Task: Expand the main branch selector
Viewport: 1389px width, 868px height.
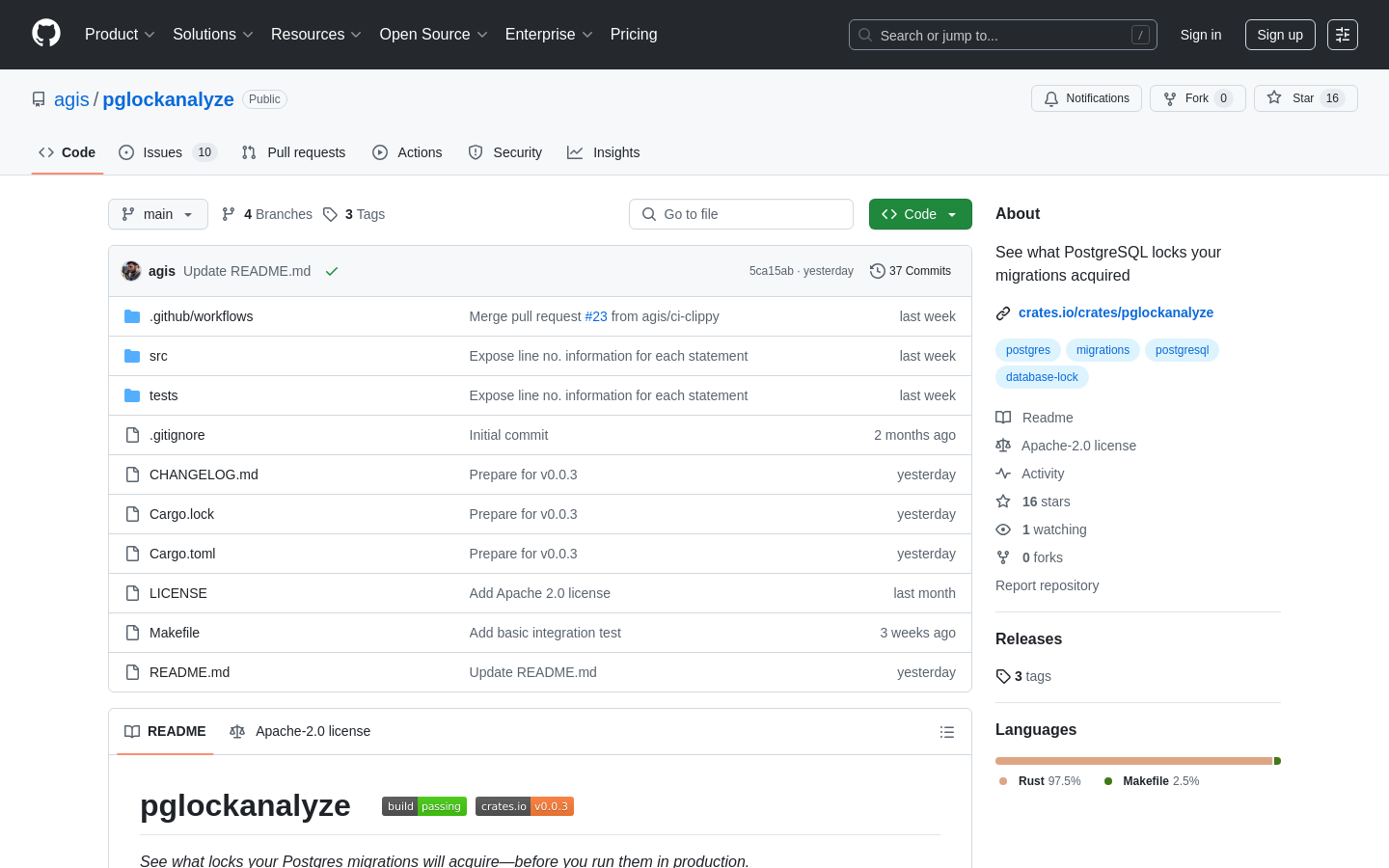Action: [158, 214]
